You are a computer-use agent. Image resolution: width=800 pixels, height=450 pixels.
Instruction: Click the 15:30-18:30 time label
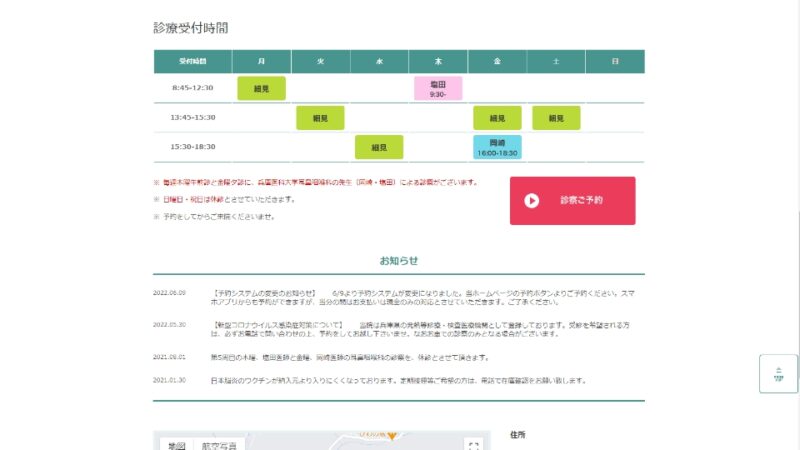pyautogui.click(x=193, y=146)
